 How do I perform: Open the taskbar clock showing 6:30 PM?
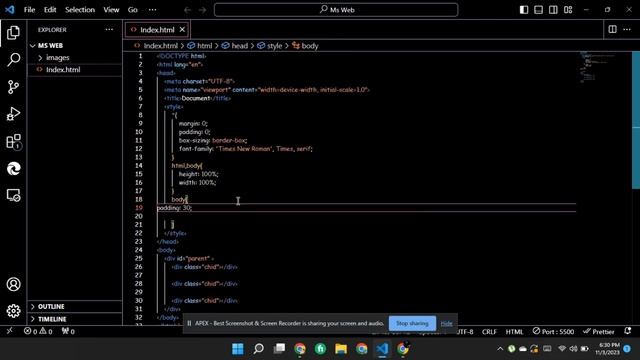click(x=608, y=349)
